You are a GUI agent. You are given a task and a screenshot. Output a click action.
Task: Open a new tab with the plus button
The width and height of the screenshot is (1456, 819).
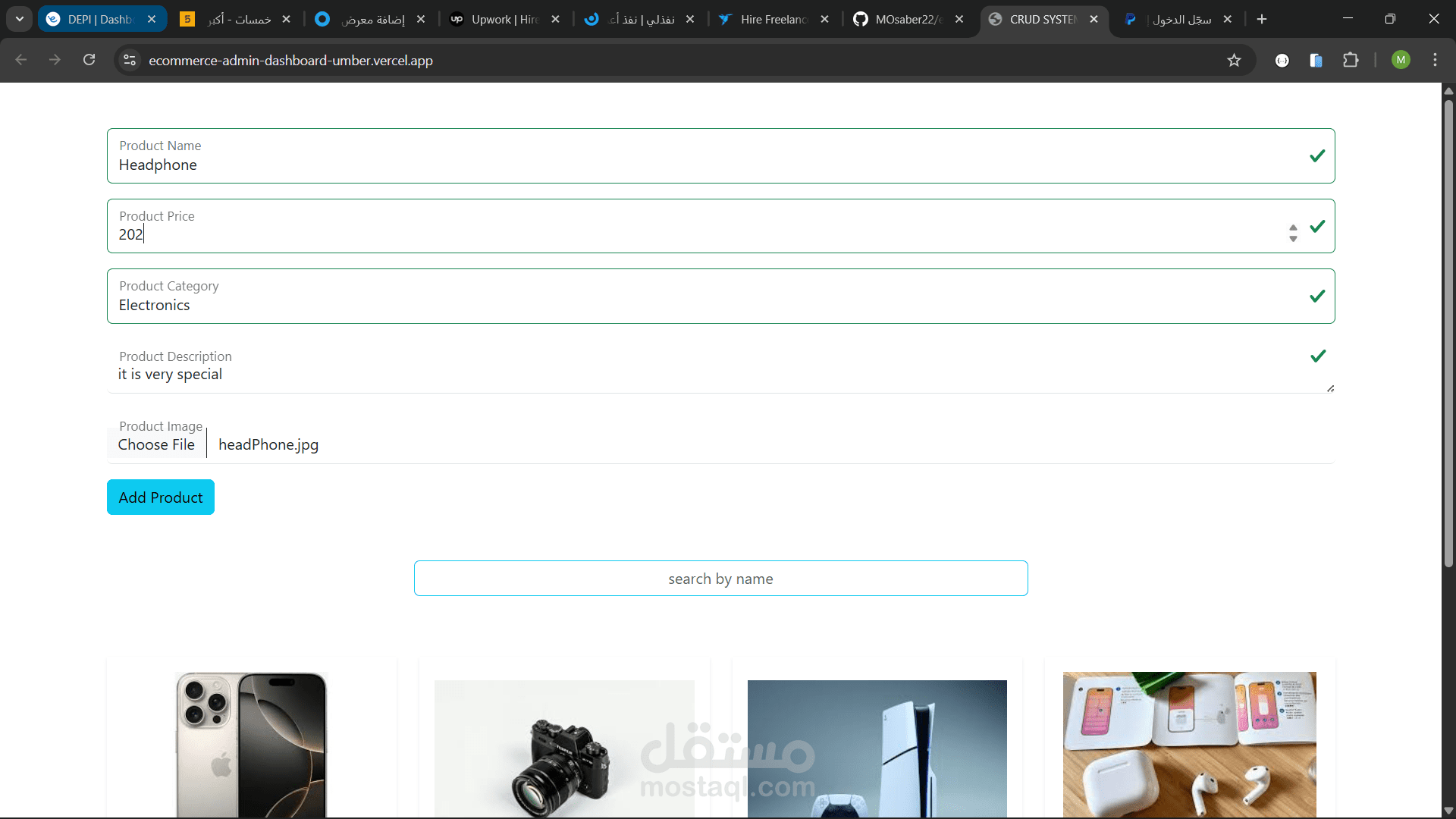[1261, 19]
